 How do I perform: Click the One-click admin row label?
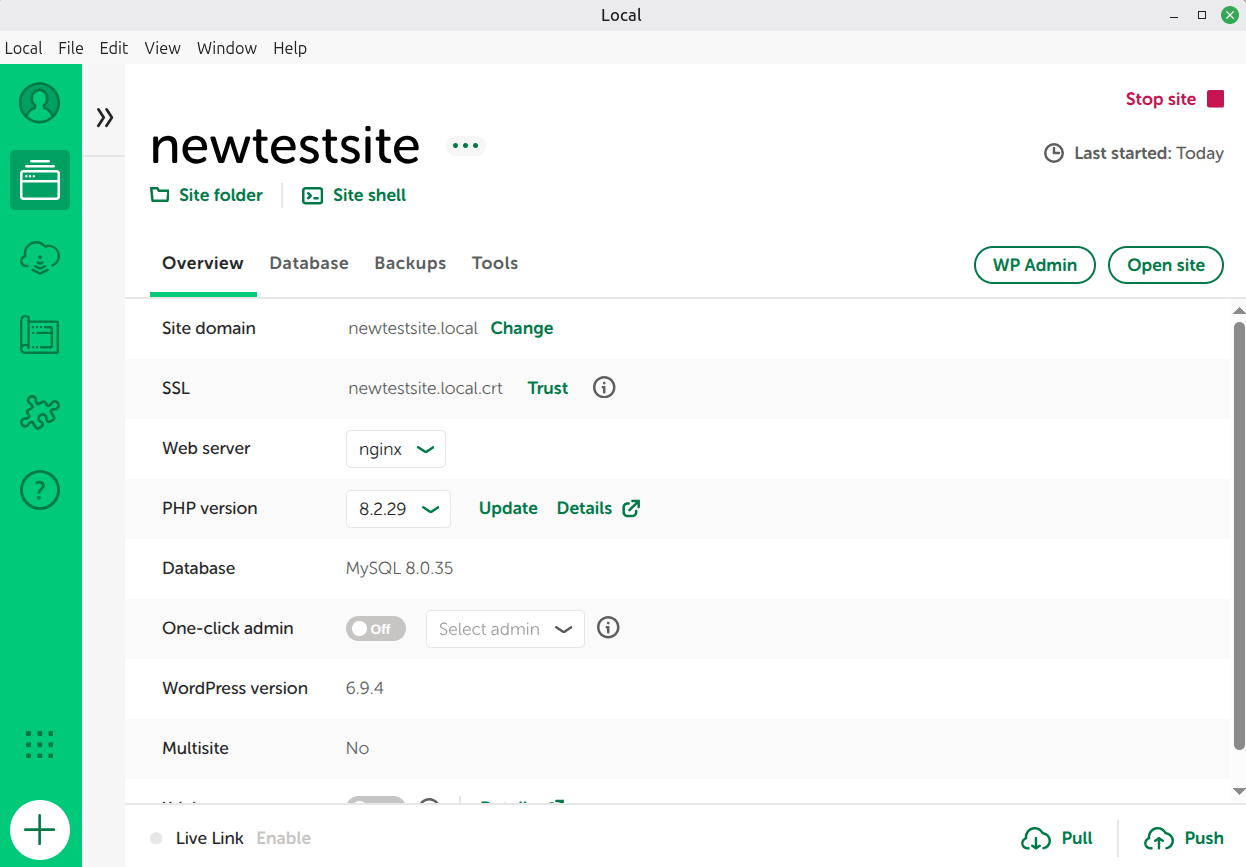[228, 628]
